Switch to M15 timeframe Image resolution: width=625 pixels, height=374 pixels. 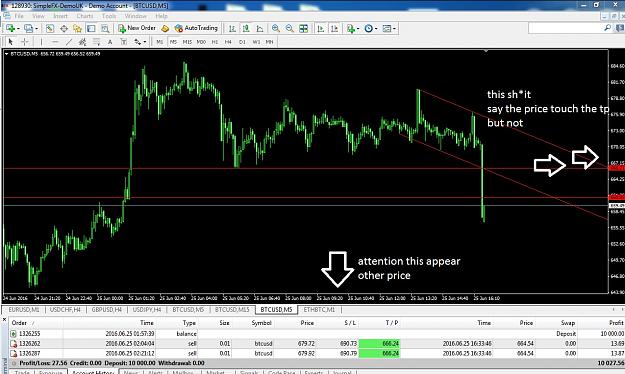click(187, 41)
